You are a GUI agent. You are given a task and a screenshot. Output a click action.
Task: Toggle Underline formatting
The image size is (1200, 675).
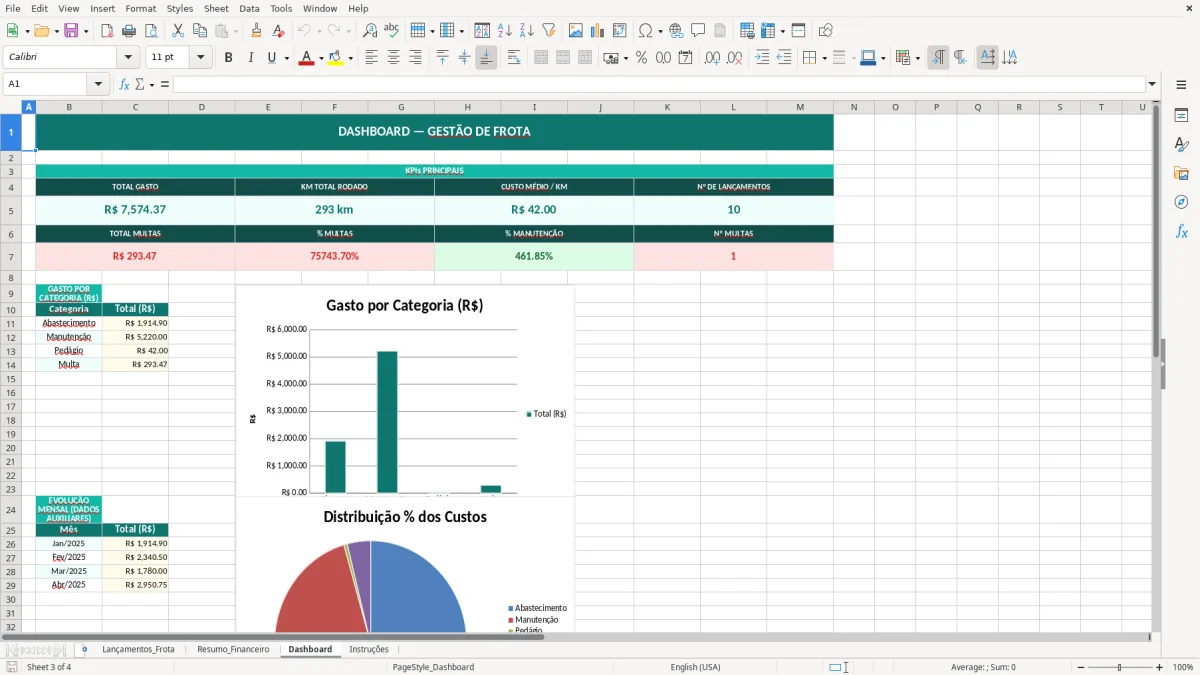point(271,58)
